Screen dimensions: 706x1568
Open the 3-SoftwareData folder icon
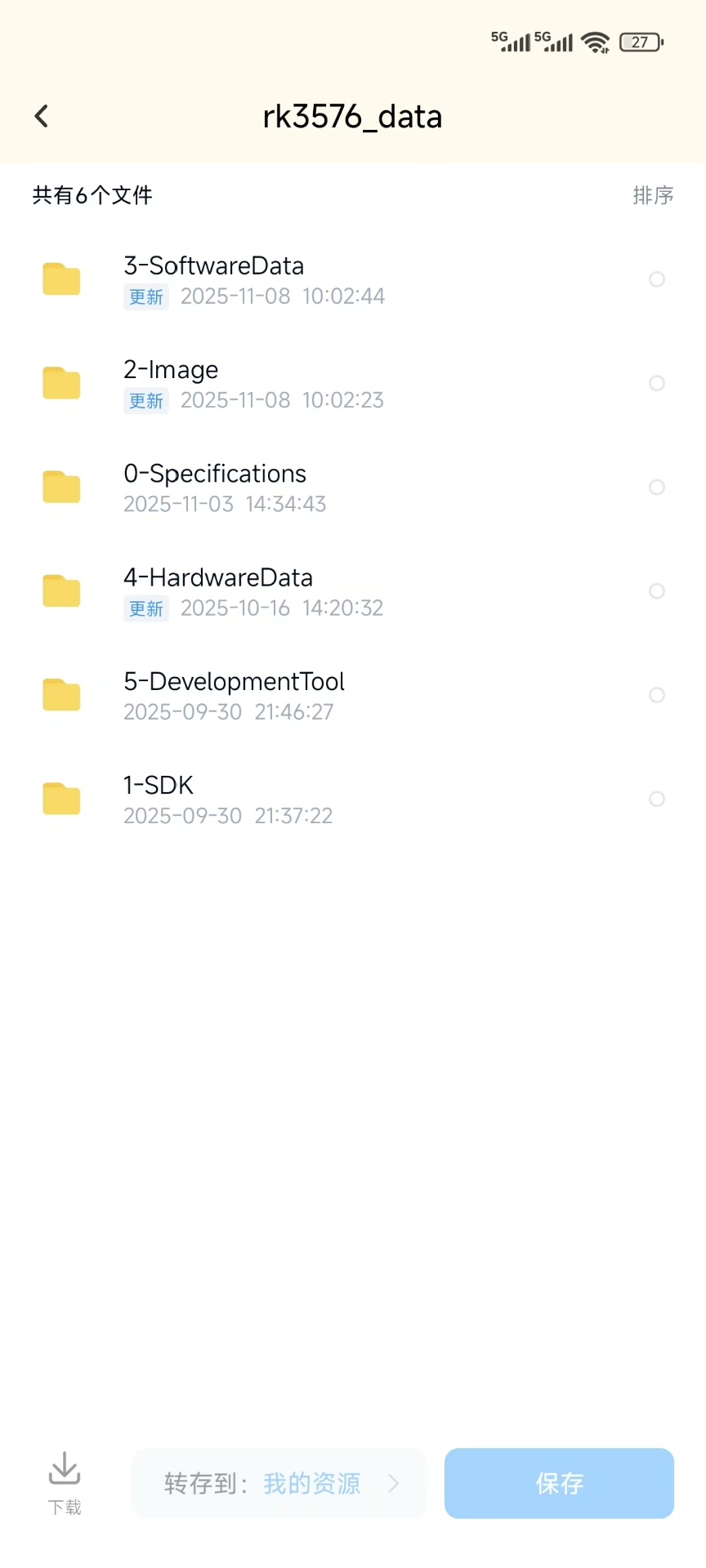[x=61, y=279]
